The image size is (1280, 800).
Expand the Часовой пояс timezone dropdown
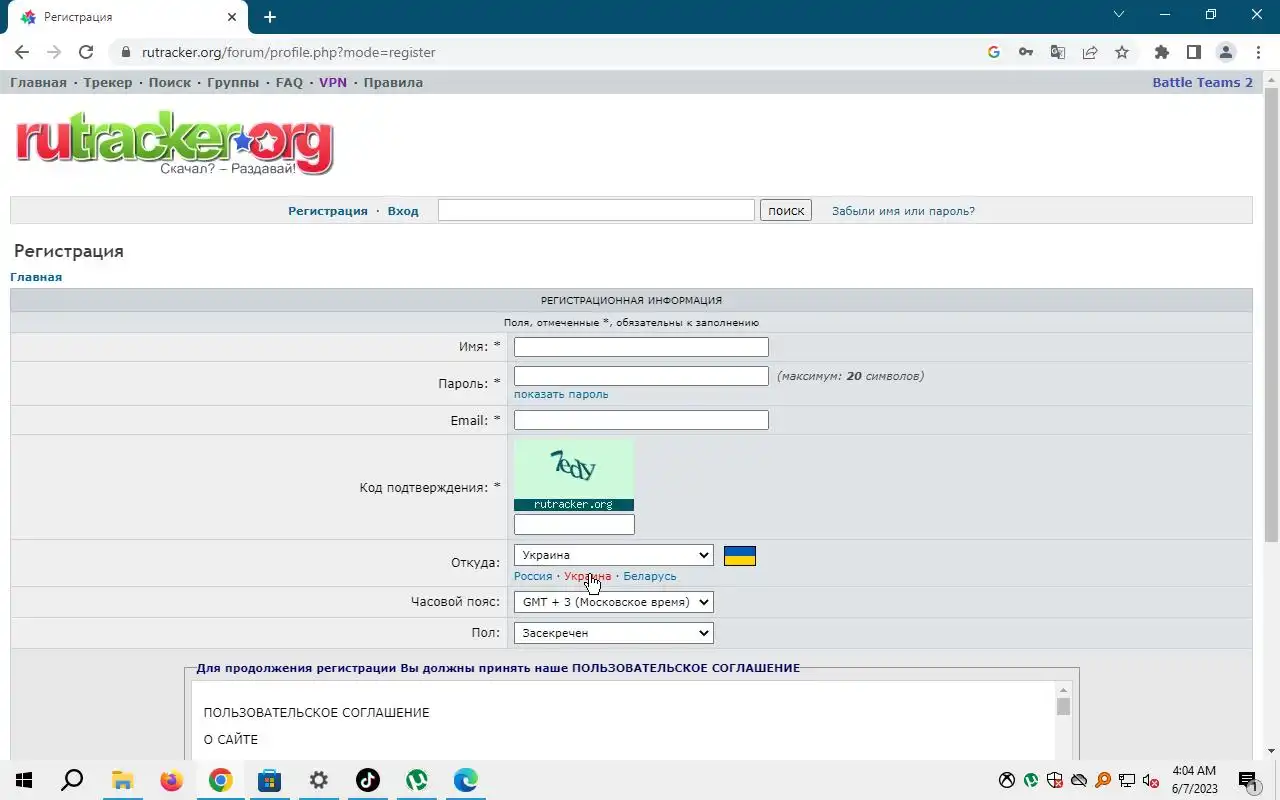(613, 602)
